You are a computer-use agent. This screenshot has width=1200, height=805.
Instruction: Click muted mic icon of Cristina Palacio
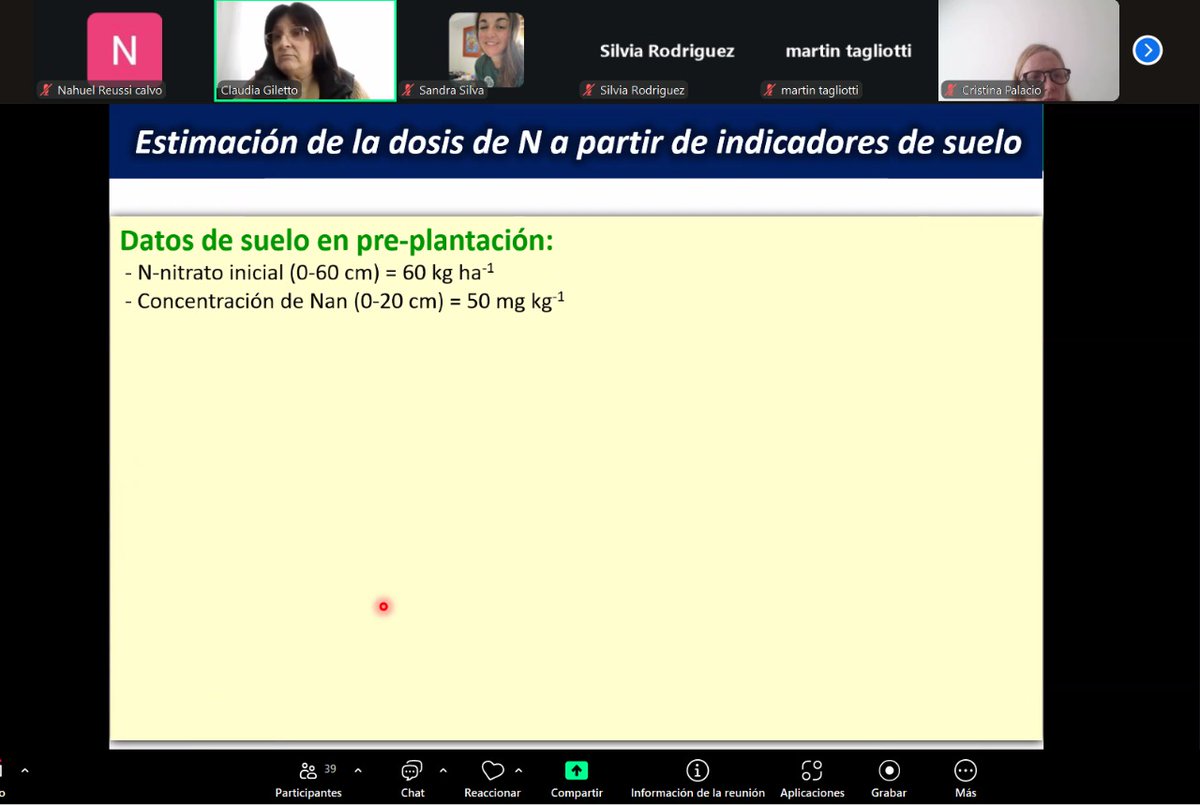951,90
